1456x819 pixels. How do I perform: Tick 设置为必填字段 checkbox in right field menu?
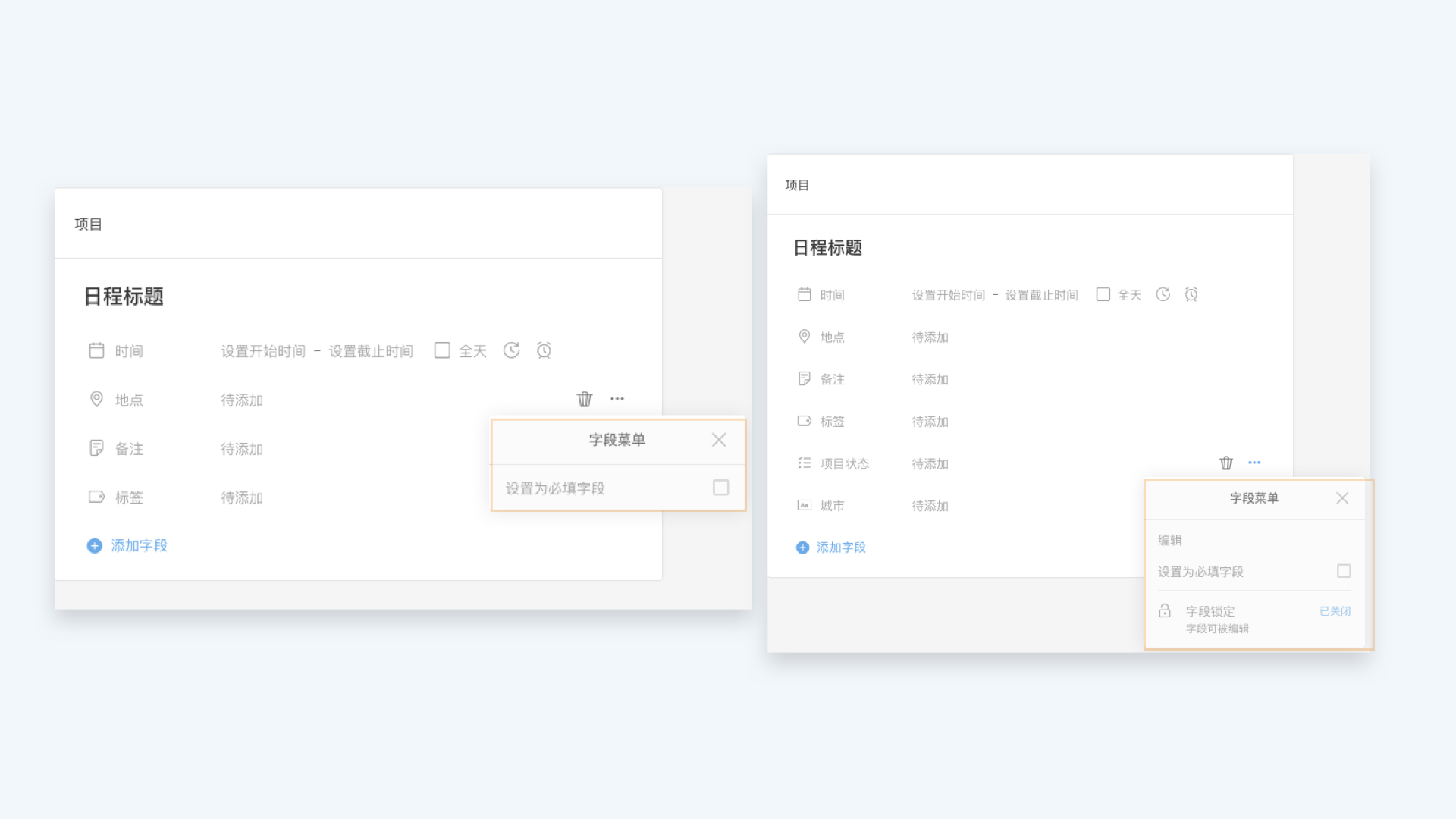pos(1344,571)
